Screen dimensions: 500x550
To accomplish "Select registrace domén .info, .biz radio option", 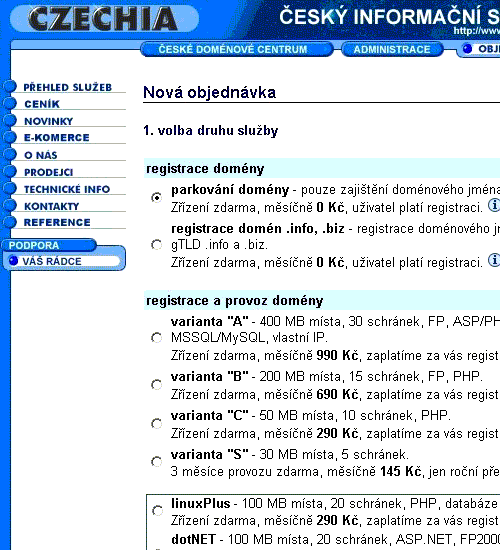I will (x=156, y=244).
